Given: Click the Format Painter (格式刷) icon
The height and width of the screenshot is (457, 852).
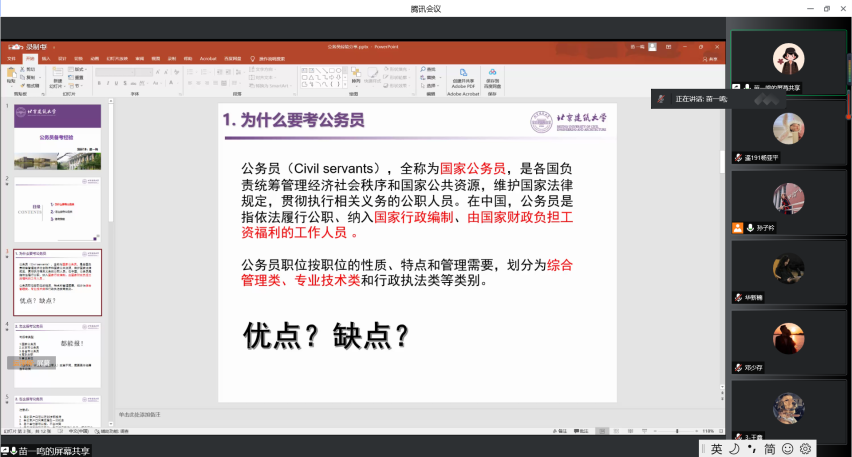Looking at the screenshot, I should pos(30,86).
